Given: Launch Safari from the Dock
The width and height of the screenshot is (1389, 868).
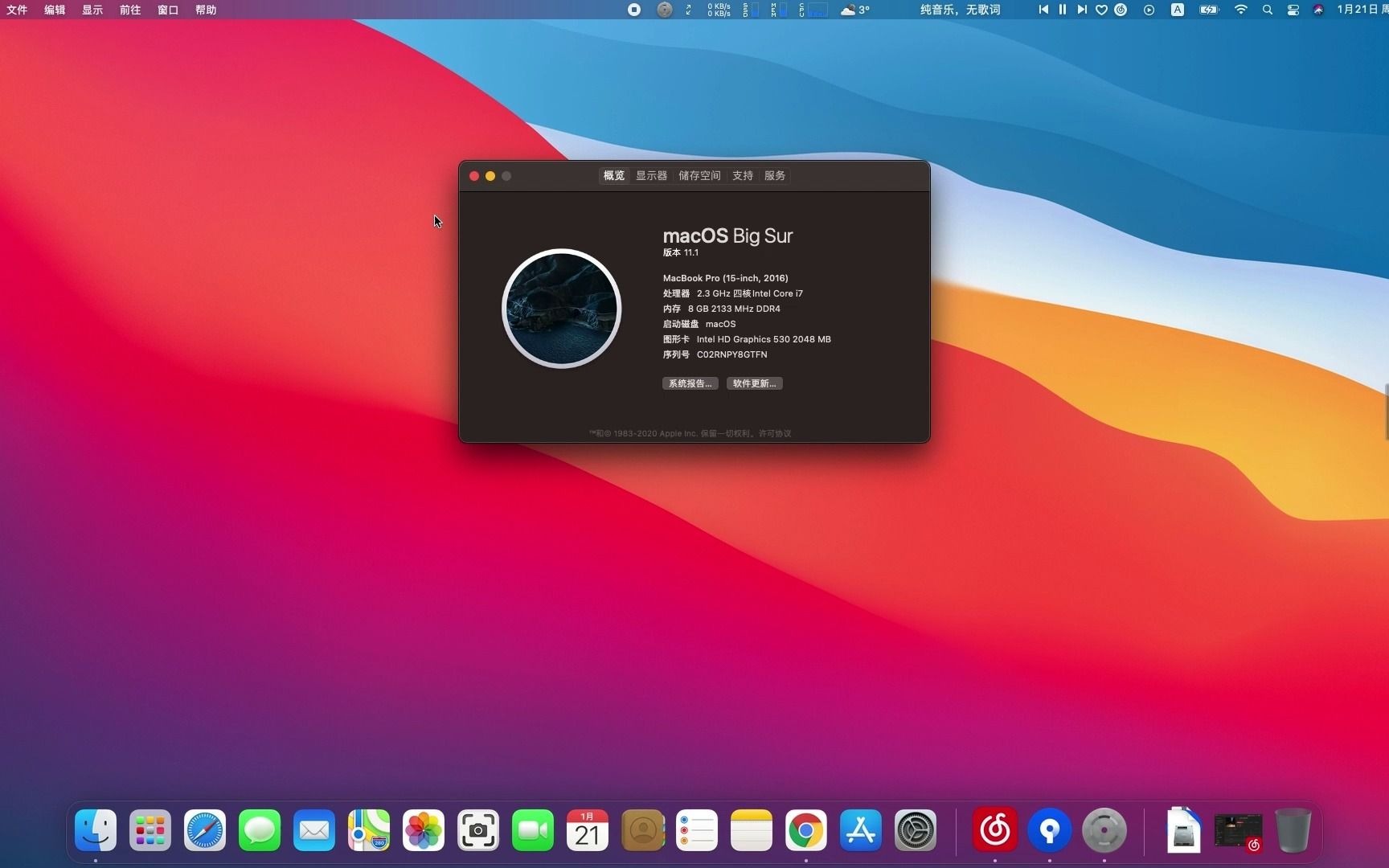Looking at the screenshot, I should 205,830.
